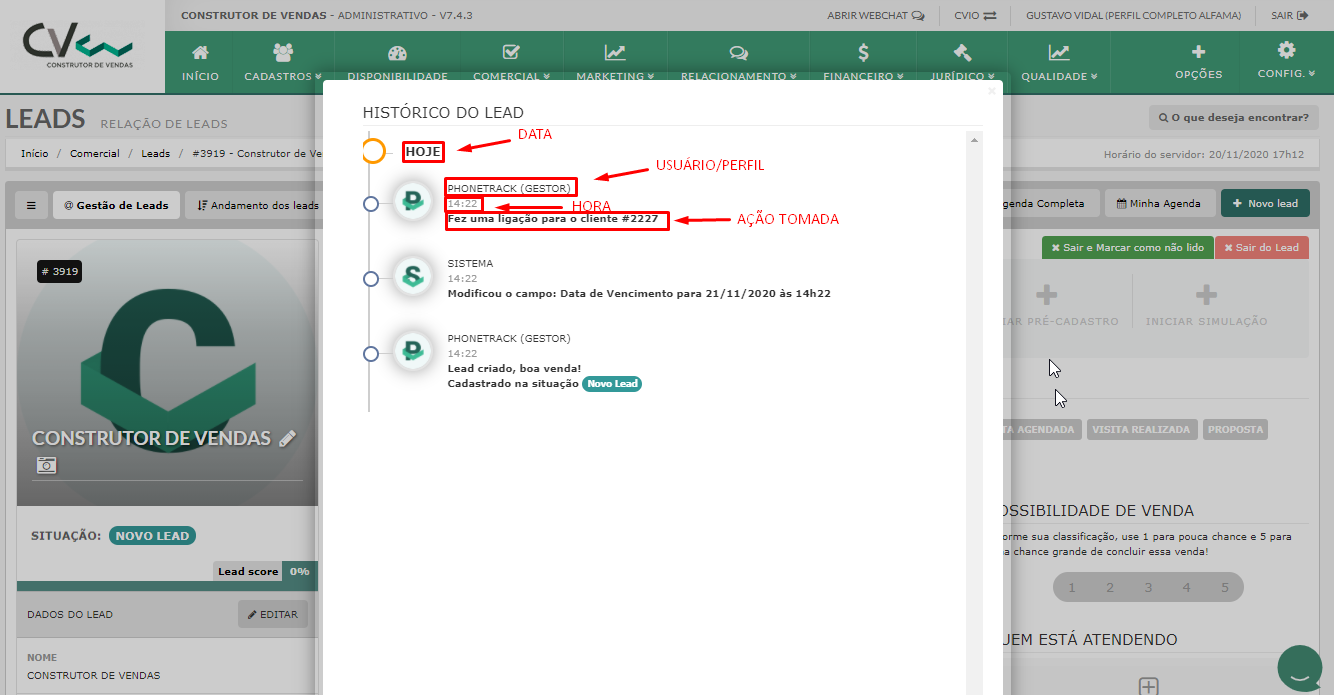This screenshot has height=695, width=1334.
Task: Click Iniciar Simulação plus tile
Action: 1206,304
